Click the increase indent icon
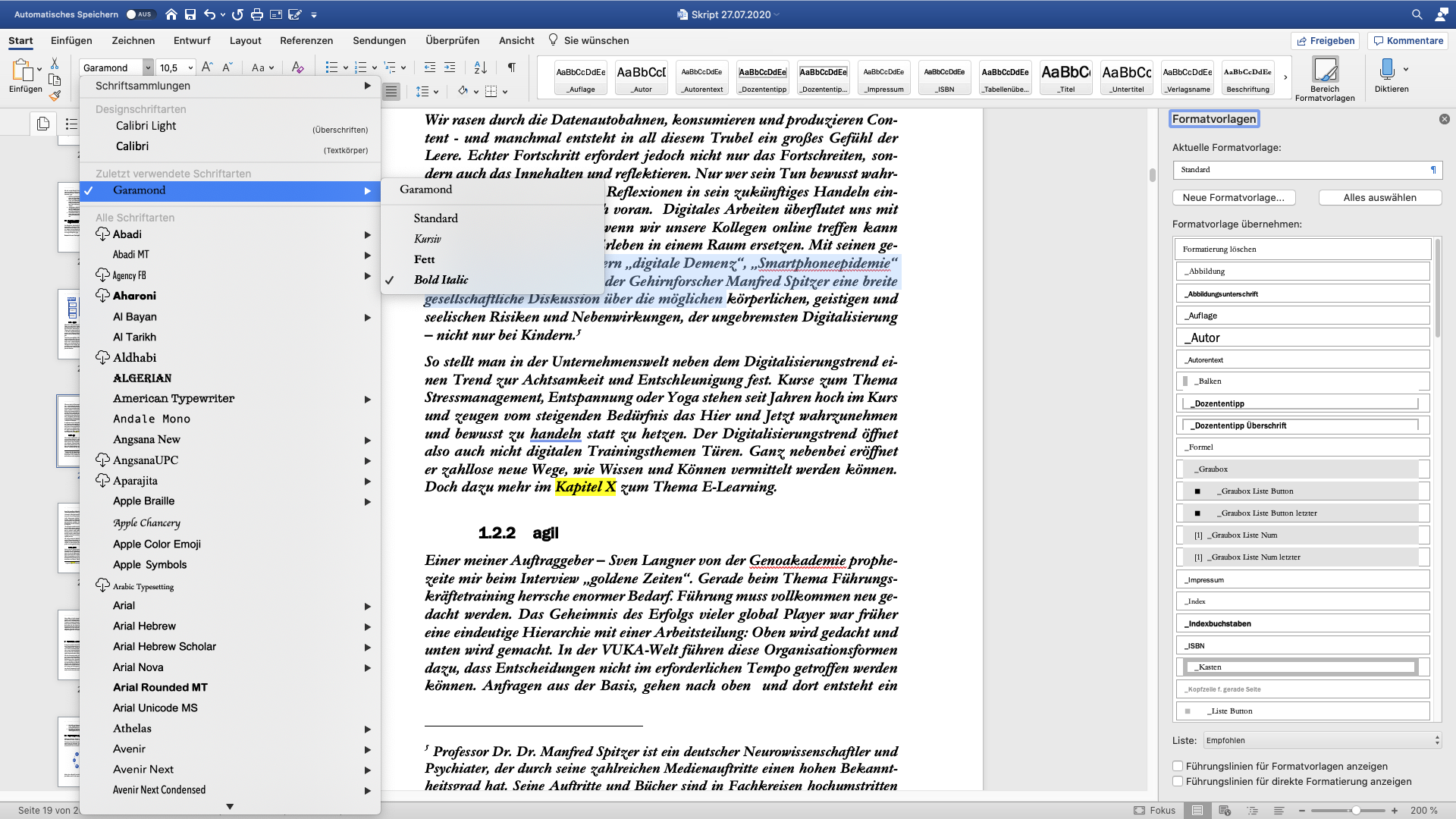The height and width of the screenshot is (819, 1456). tap(450, 67)
